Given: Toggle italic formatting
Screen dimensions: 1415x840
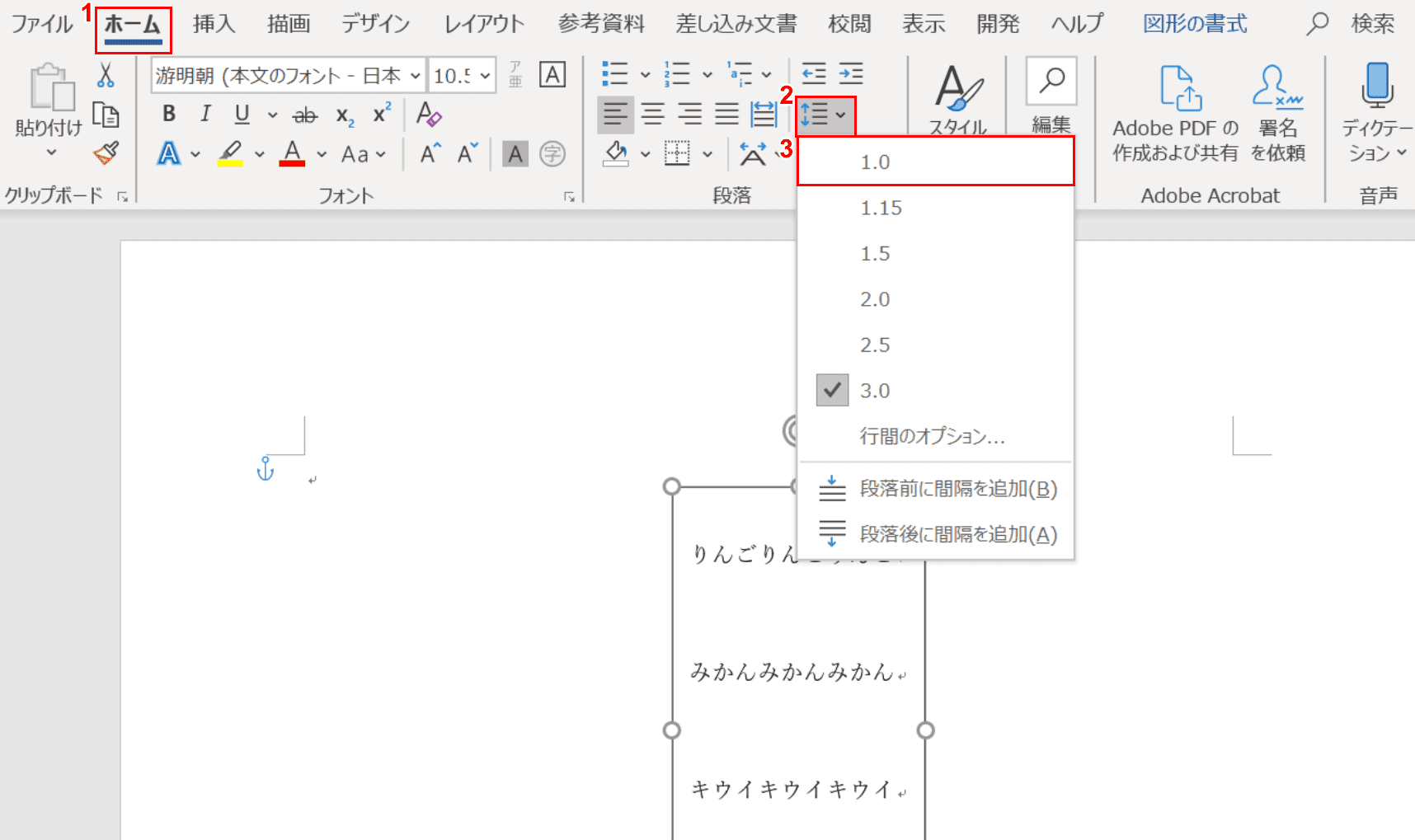Looking at the screenshot, I should (205, 115).
